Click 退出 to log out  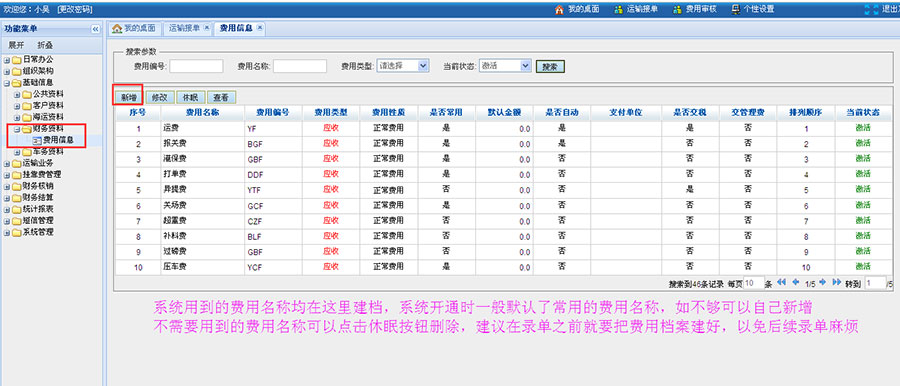[x=891, y=9]
